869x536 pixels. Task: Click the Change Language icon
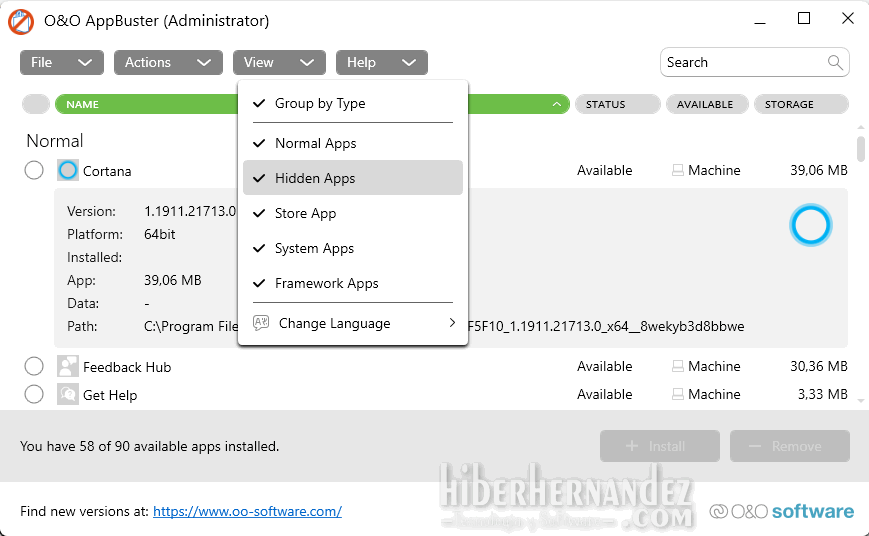click(260, 323)
